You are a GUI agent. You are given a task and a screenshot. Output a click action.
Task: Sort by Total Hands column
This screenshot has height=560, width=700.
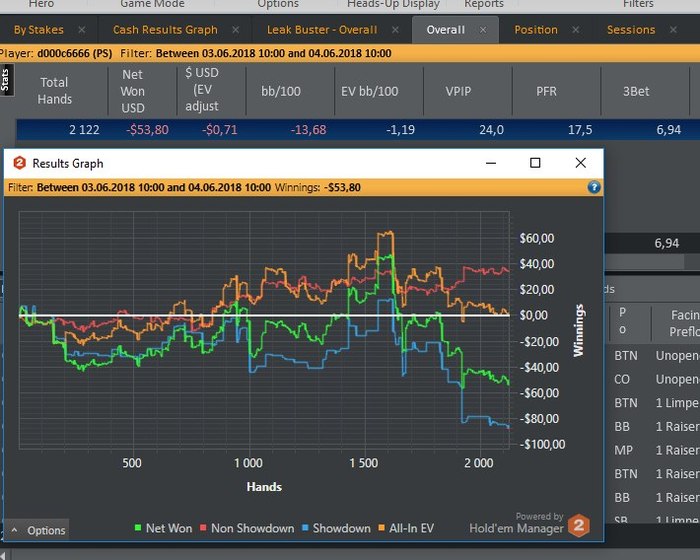(54, 91)
